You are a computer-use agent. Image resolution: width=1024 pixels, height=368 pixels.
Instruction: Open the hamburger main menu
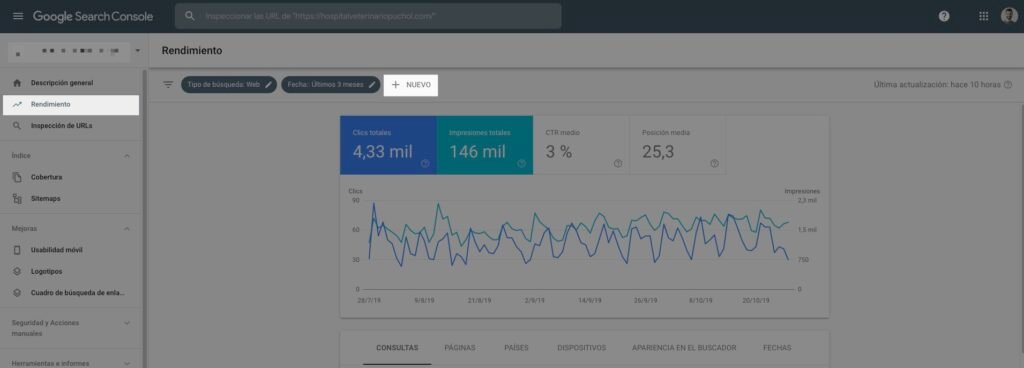tap(18, 16)
